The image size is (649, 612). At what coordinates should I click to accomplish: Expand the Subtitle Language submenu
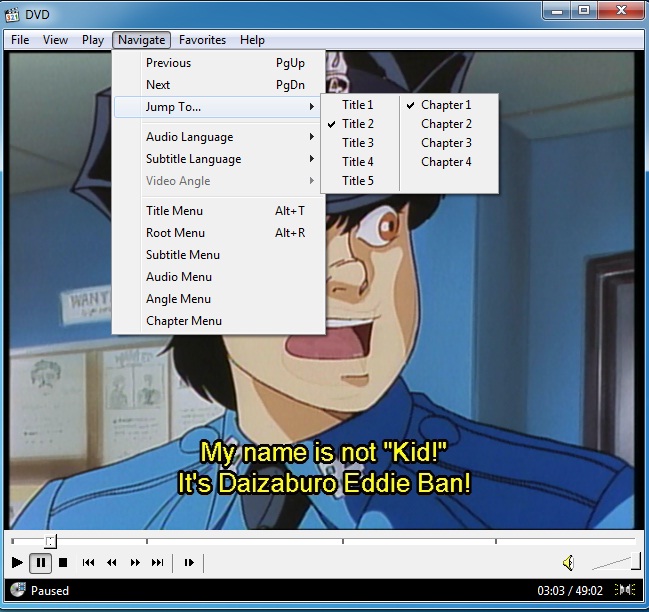pos(218,159)
